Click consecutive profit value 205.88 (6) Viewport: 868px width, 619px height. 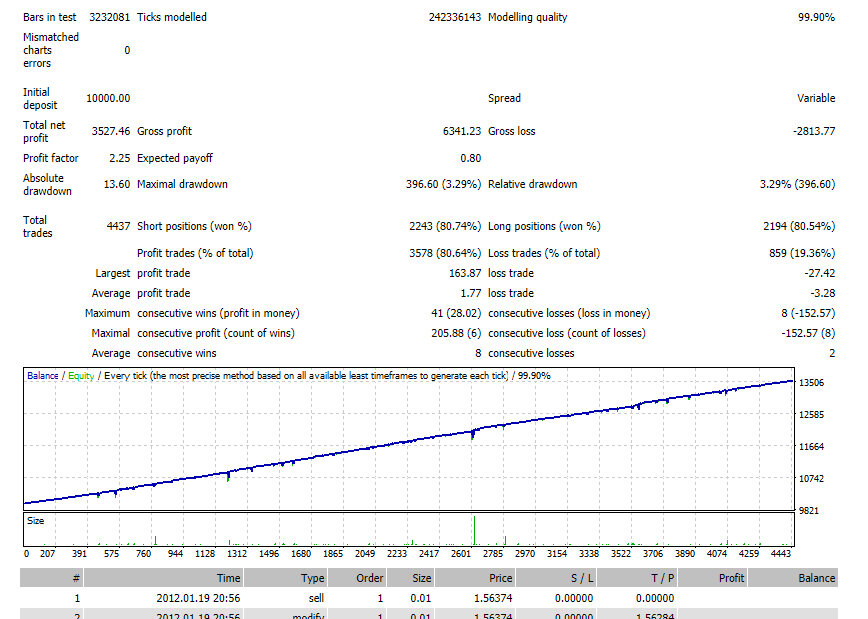[456, 333]
